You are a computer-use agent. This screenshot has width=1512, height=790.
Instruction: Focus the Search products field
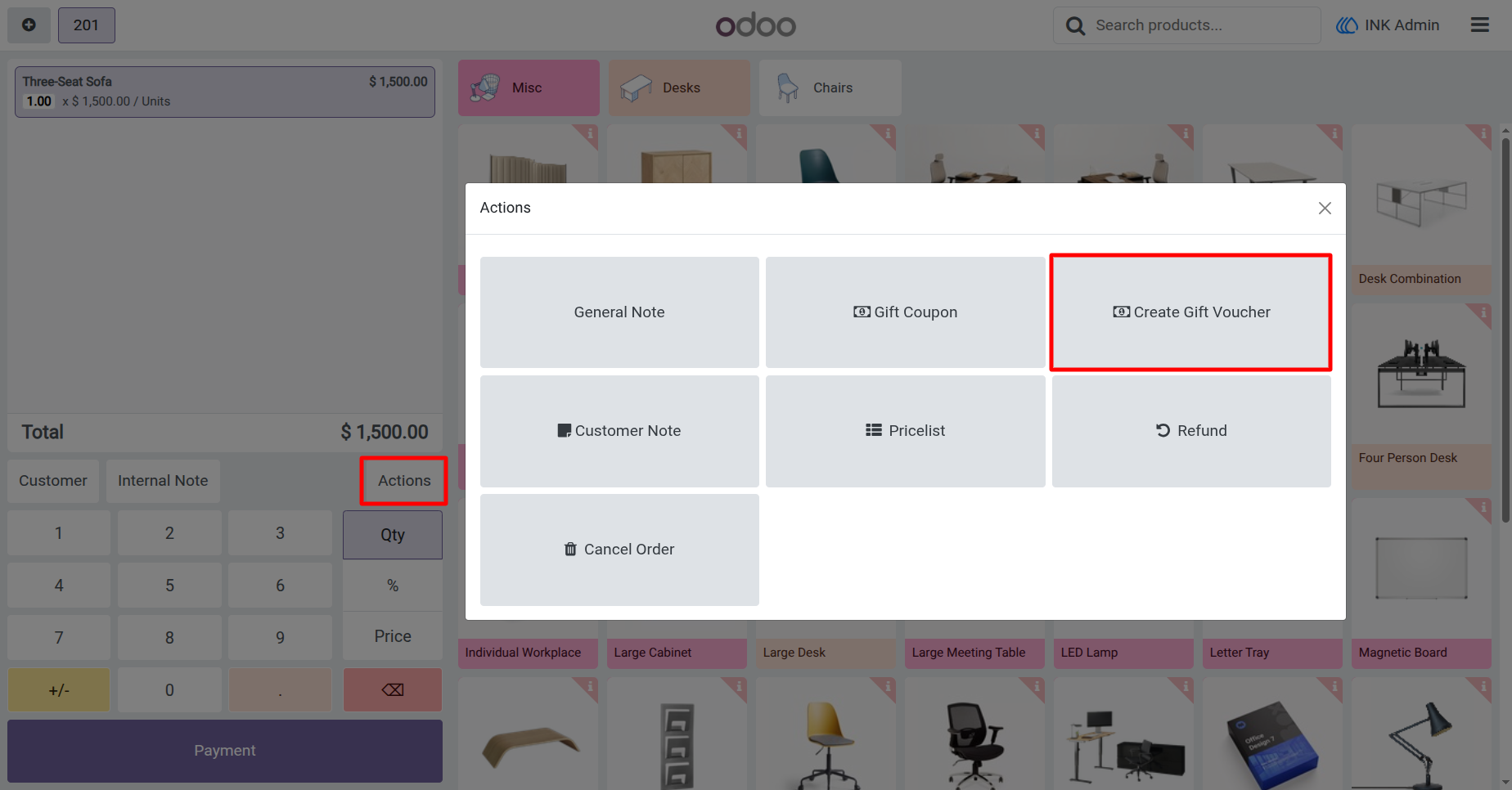[1186, 25]
